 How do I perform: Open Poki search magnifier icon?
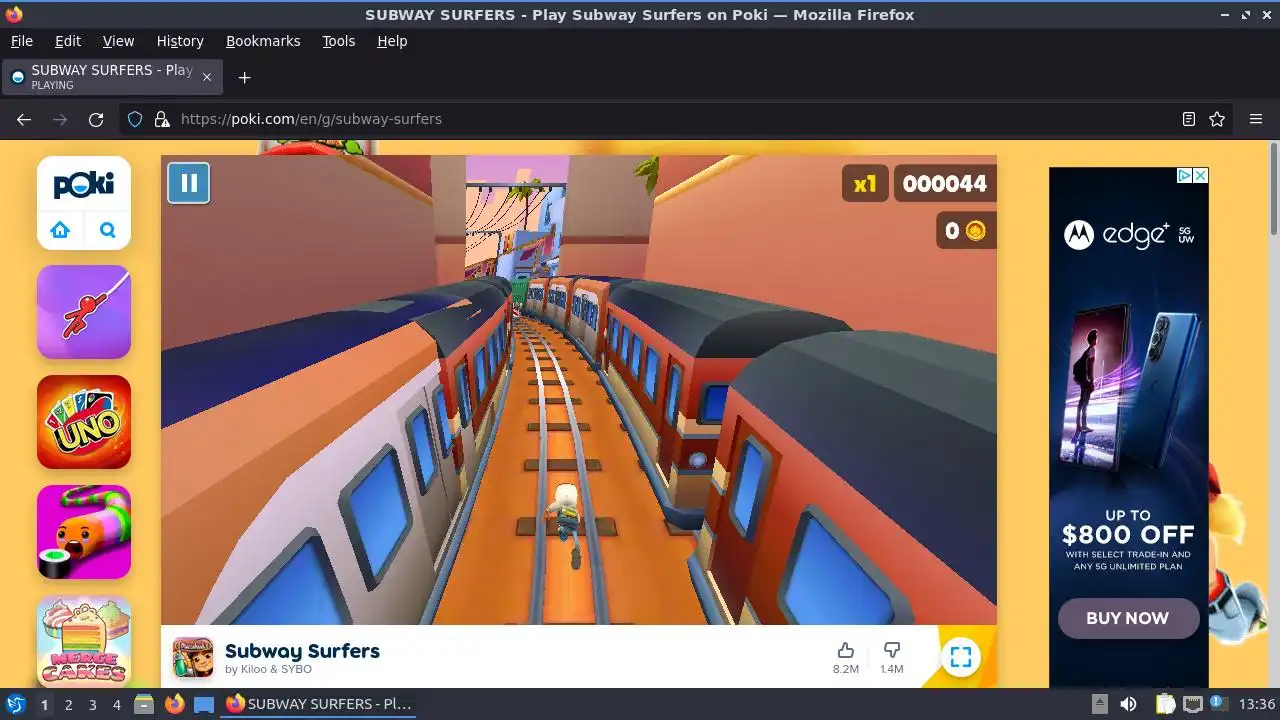click(x=108, y=230)
